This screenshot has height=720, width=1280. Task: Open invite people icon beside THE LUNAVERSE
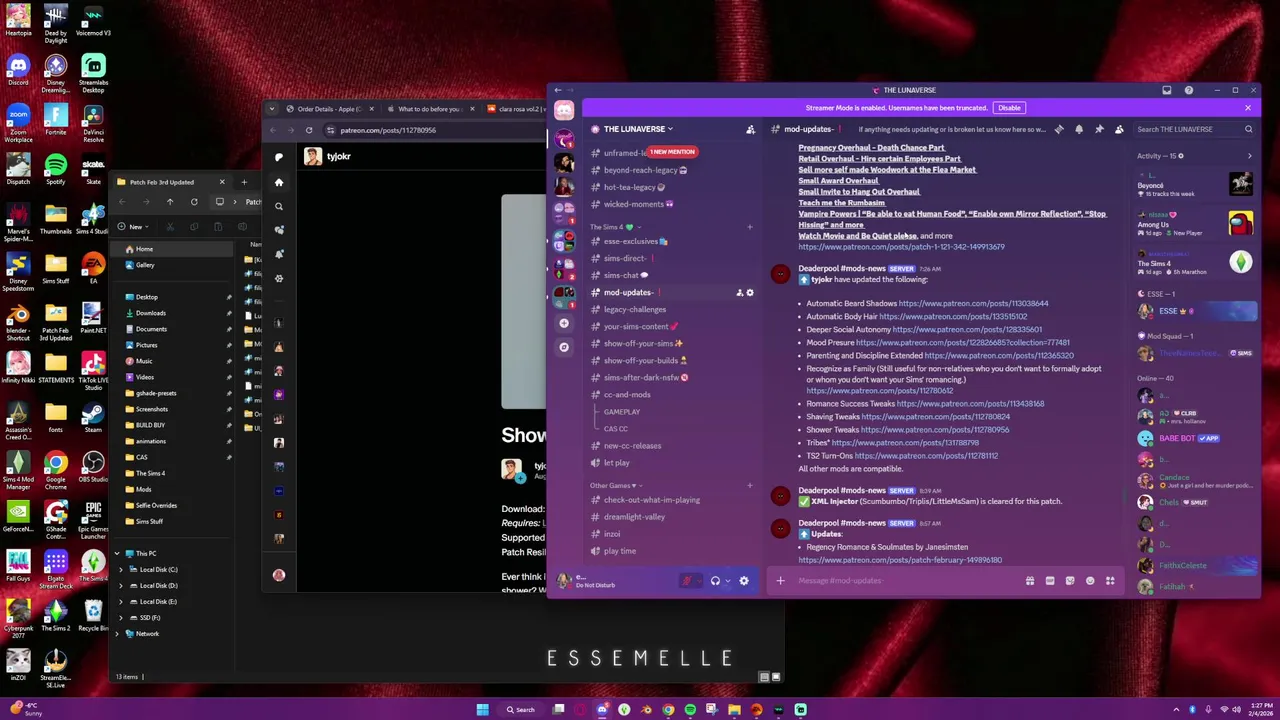pos(750,129)
